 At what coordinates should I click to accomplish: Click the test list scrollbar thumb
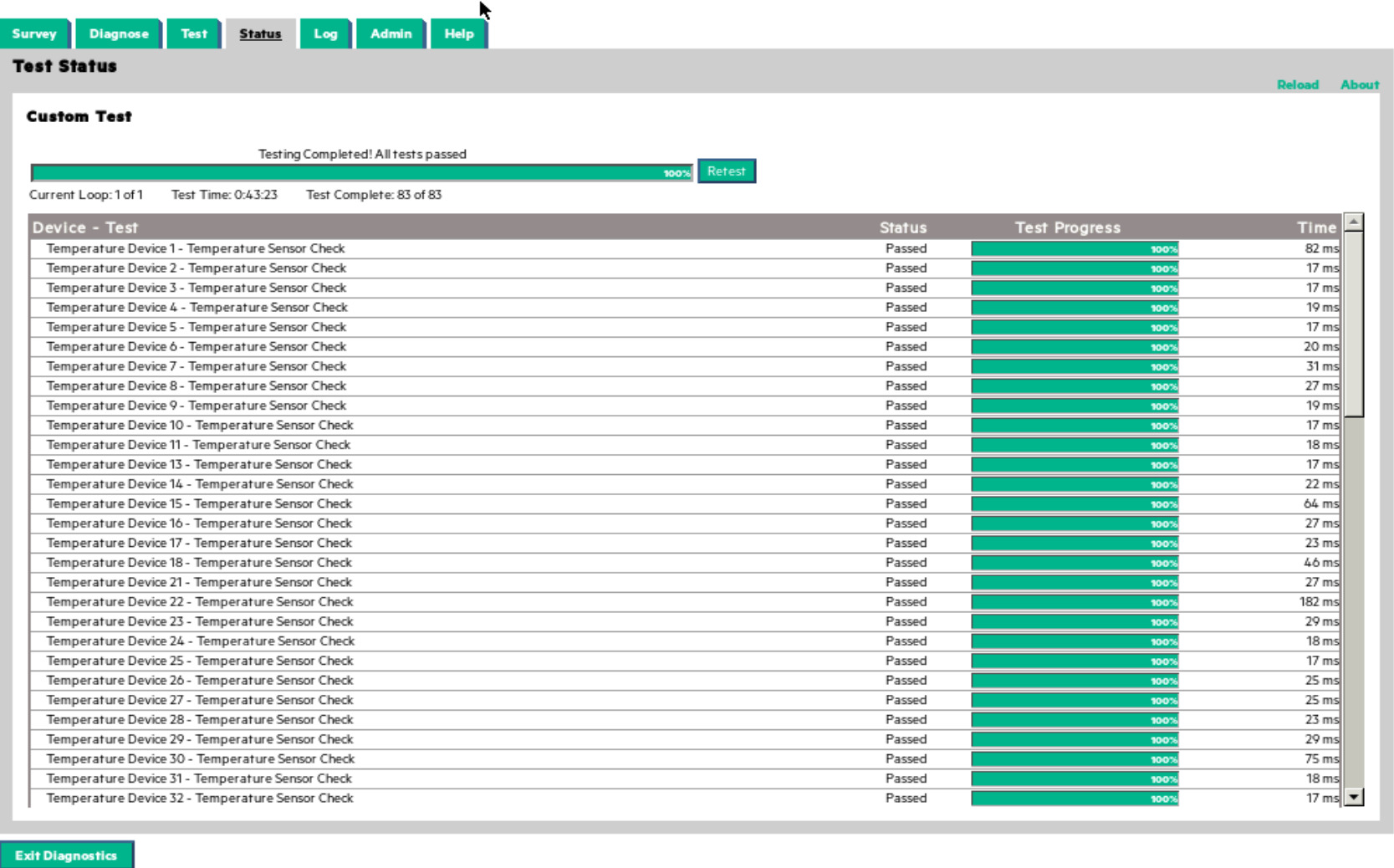(x=1354, y=324)
